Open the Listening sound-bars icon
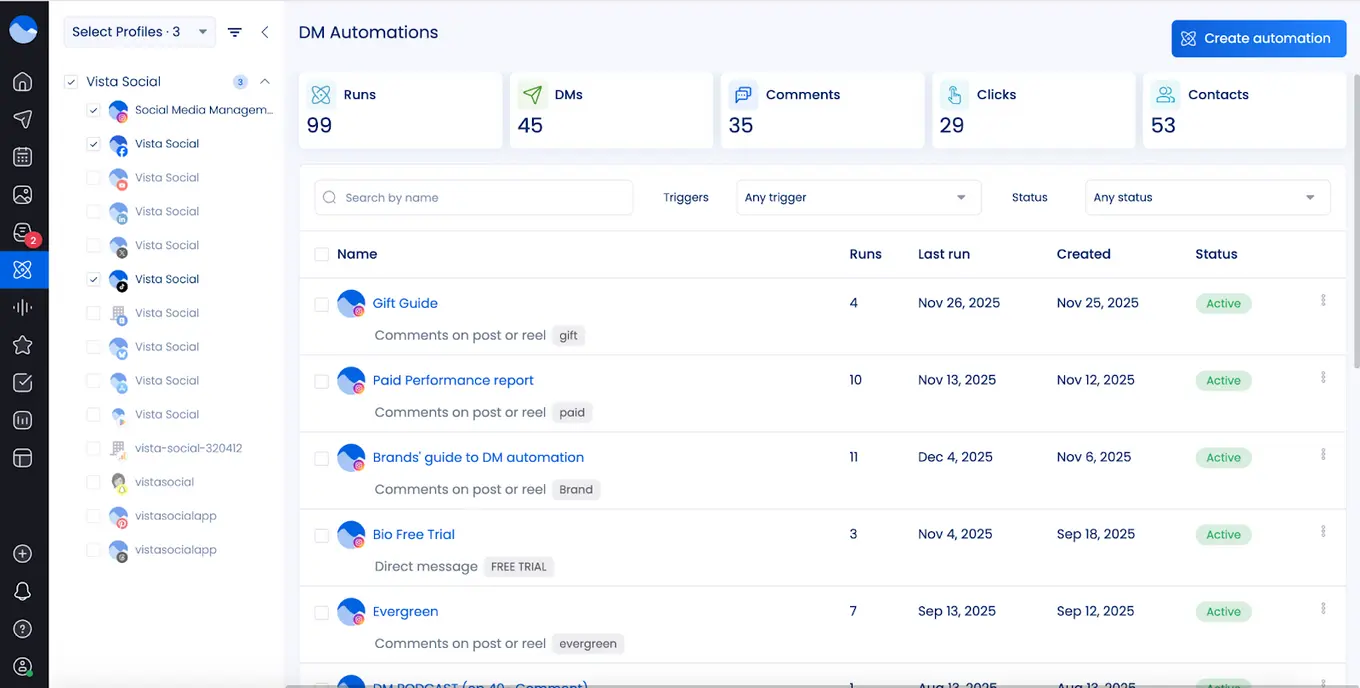 tap(23, 307)
